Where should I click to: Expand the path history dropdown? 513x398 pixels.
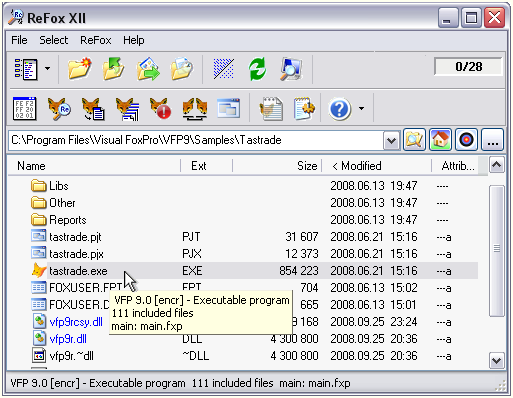[391, 141]
